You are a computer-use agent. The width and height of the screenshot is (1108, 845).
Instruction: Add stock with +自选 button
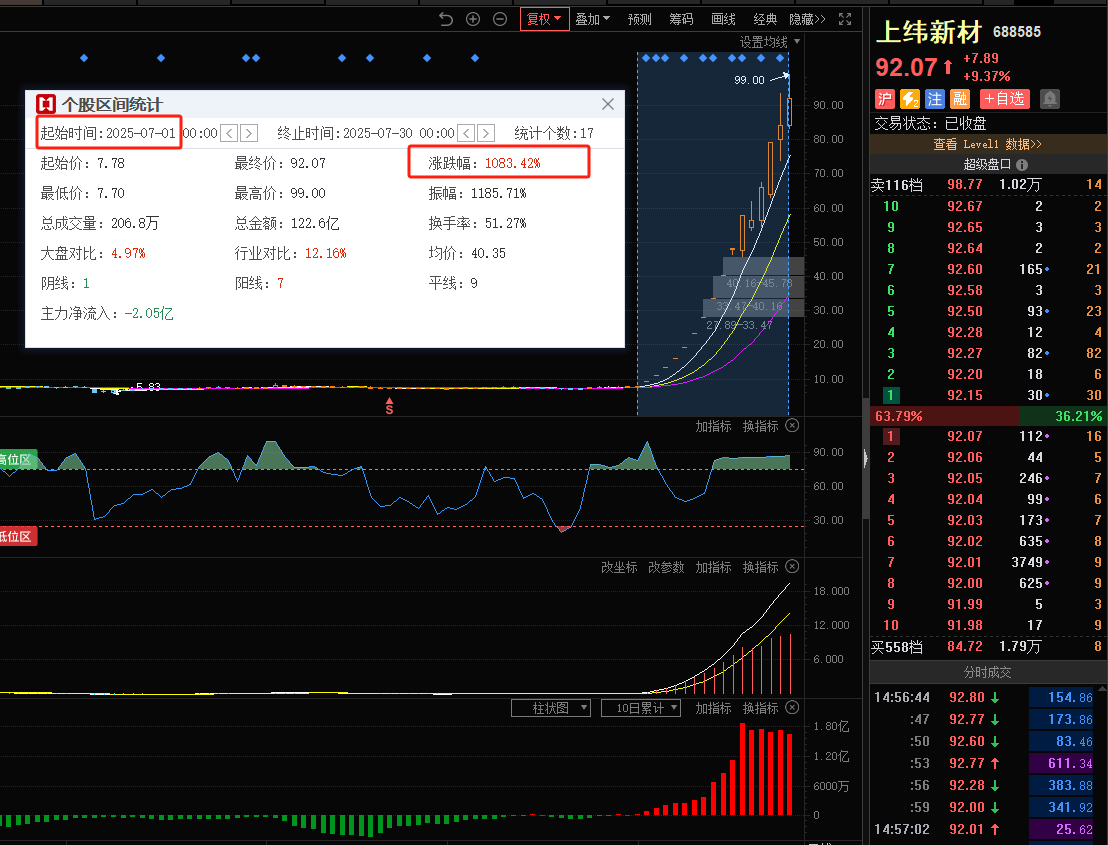pyautogui.click(x=1004, y=99)
